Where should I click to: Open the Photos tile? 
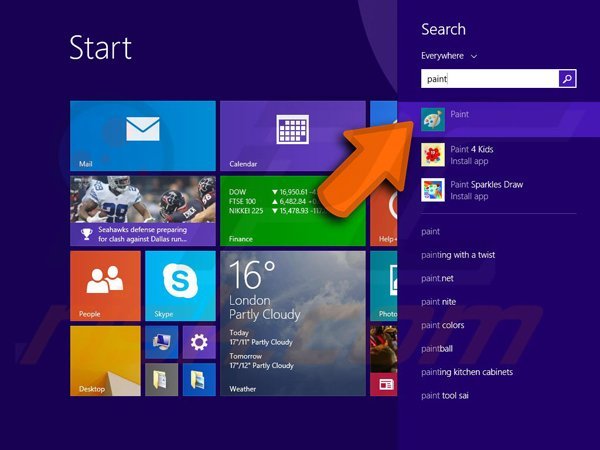coord(384,286)
